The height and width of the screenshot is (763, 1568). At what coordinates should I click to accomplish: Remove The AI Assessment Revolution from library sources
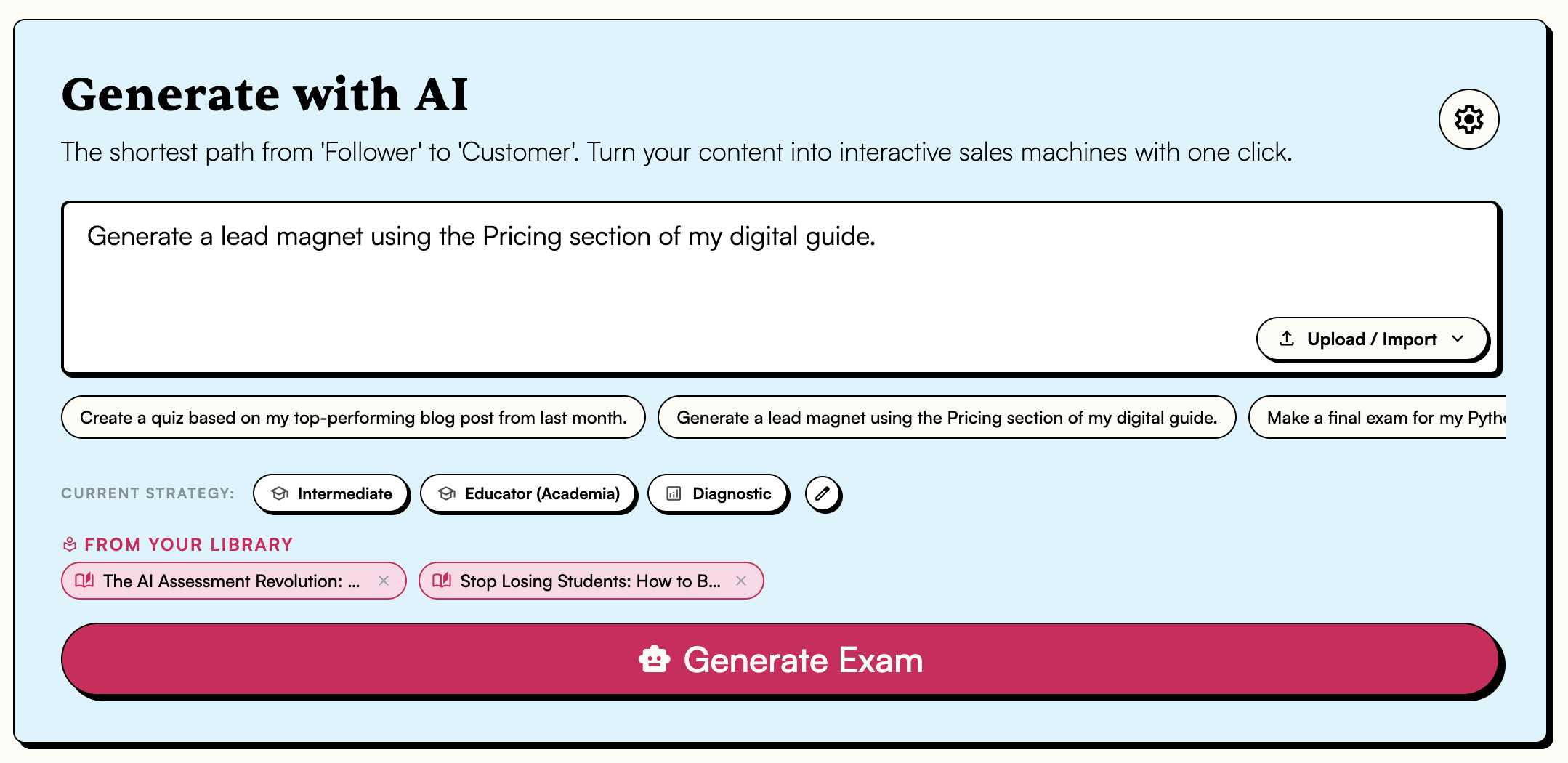coord(386,581)
